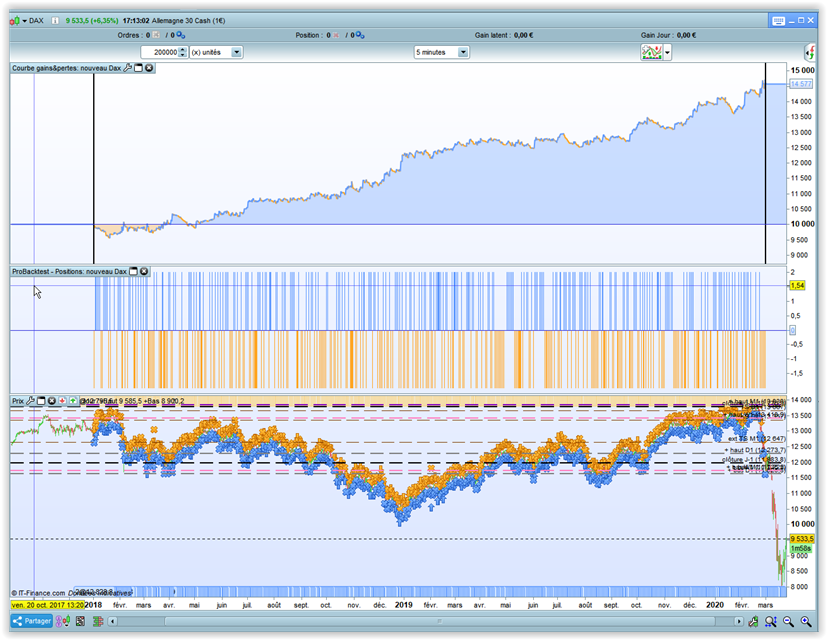827x640 pixels.
Task: Click the 14 577 equity value label
Action: coord(801,84)
